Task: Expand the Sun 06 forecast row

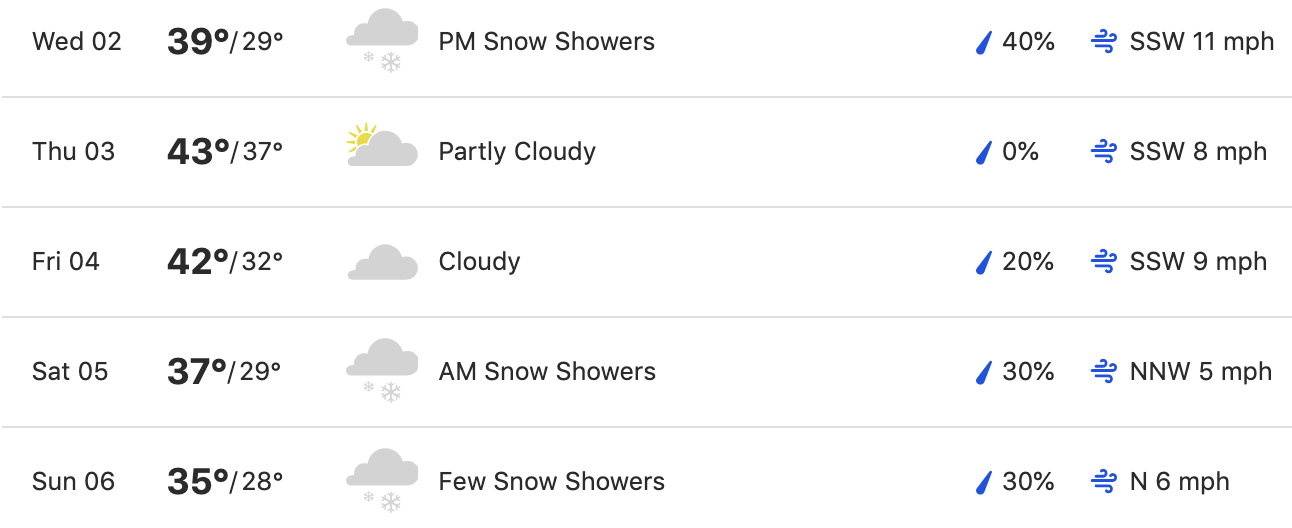Action: click(646, 478)
